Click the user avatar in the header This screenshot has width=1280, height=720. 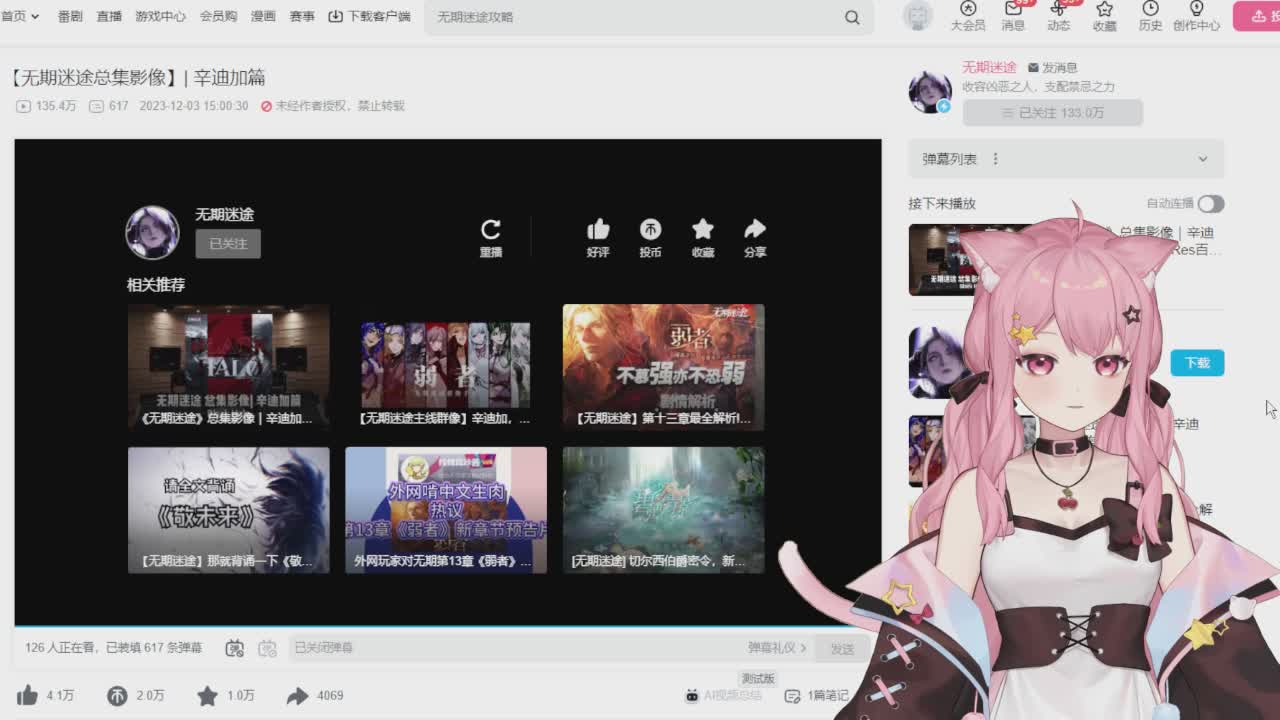pyautogui.click(x=917, y=15)
